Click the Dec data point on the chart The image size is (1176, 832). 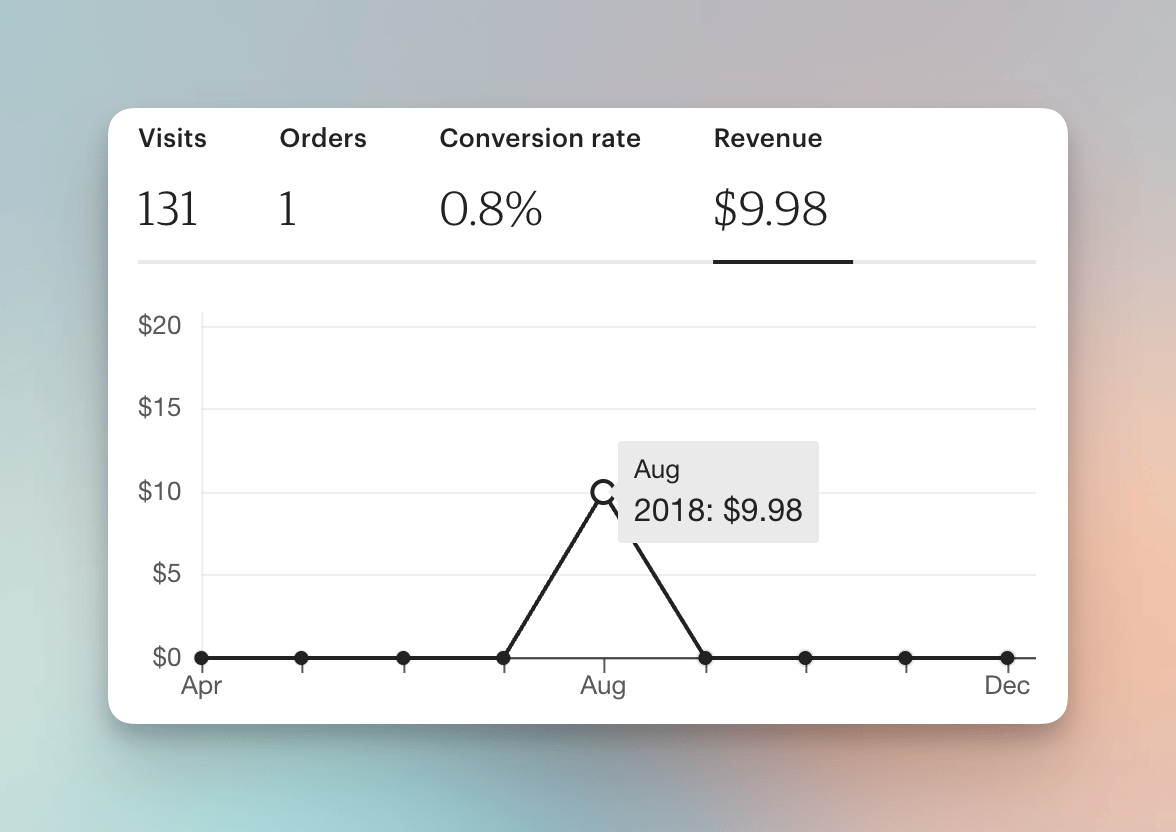(1007, 658)
